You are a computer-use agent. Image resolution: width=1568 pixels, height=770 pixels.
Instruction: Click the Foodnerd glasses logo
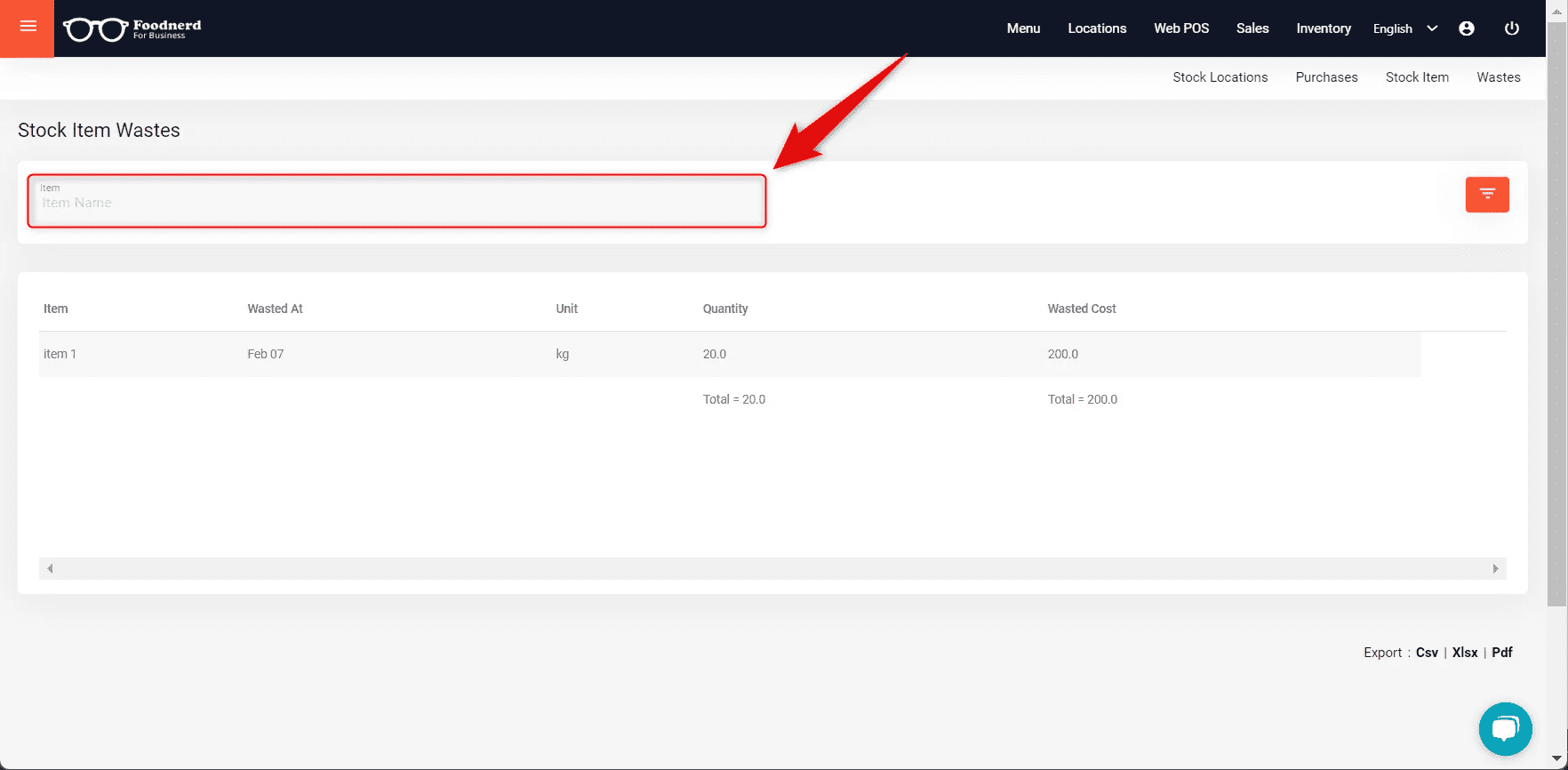coord(132,28)
